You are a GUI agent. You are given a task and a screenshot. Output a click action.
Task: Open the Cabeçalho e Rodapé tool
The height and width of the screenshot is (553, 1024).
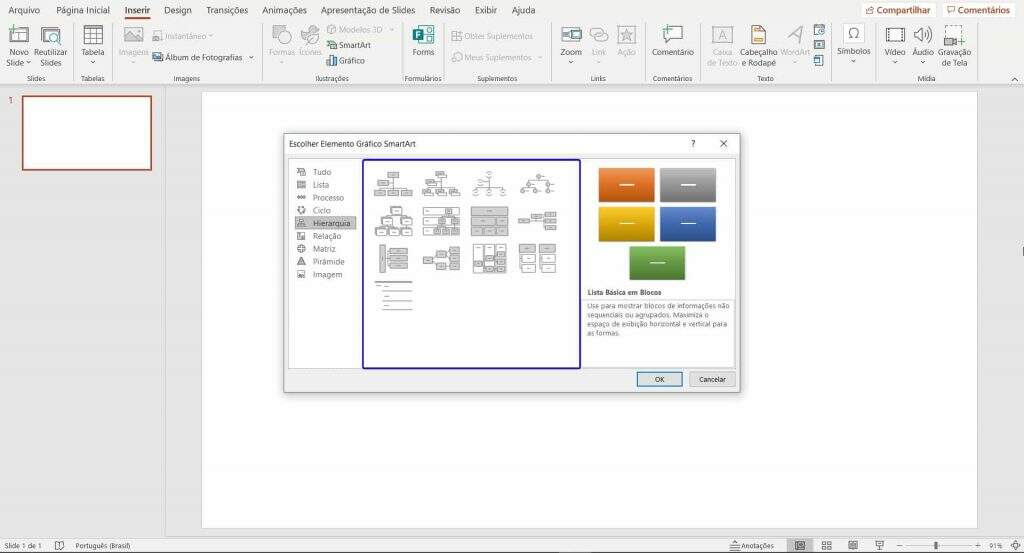758,46
